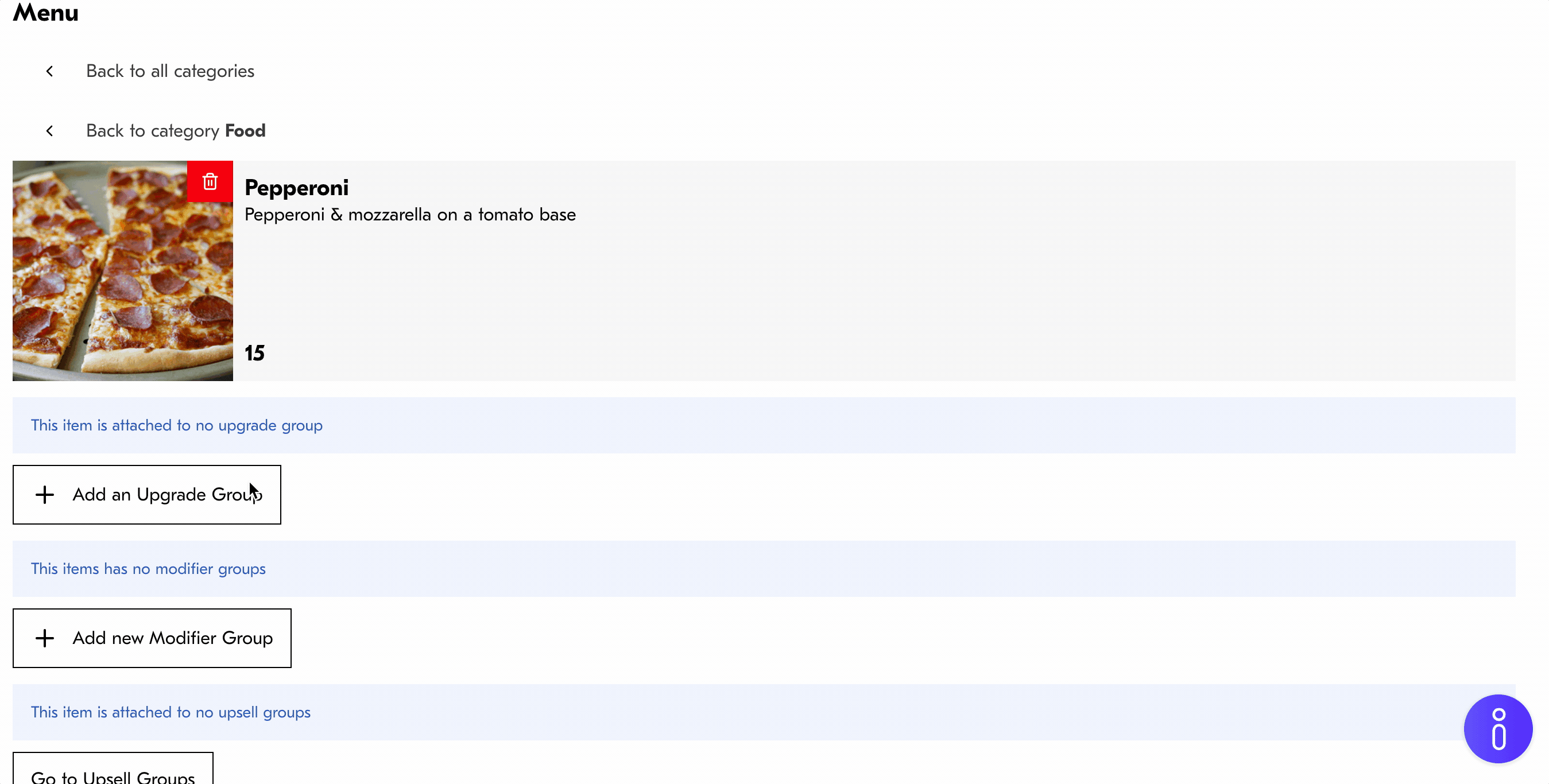Open Go to Upsell Groups button
The width and height of the screenshot is (1549, 784).
tap(113, 769)
